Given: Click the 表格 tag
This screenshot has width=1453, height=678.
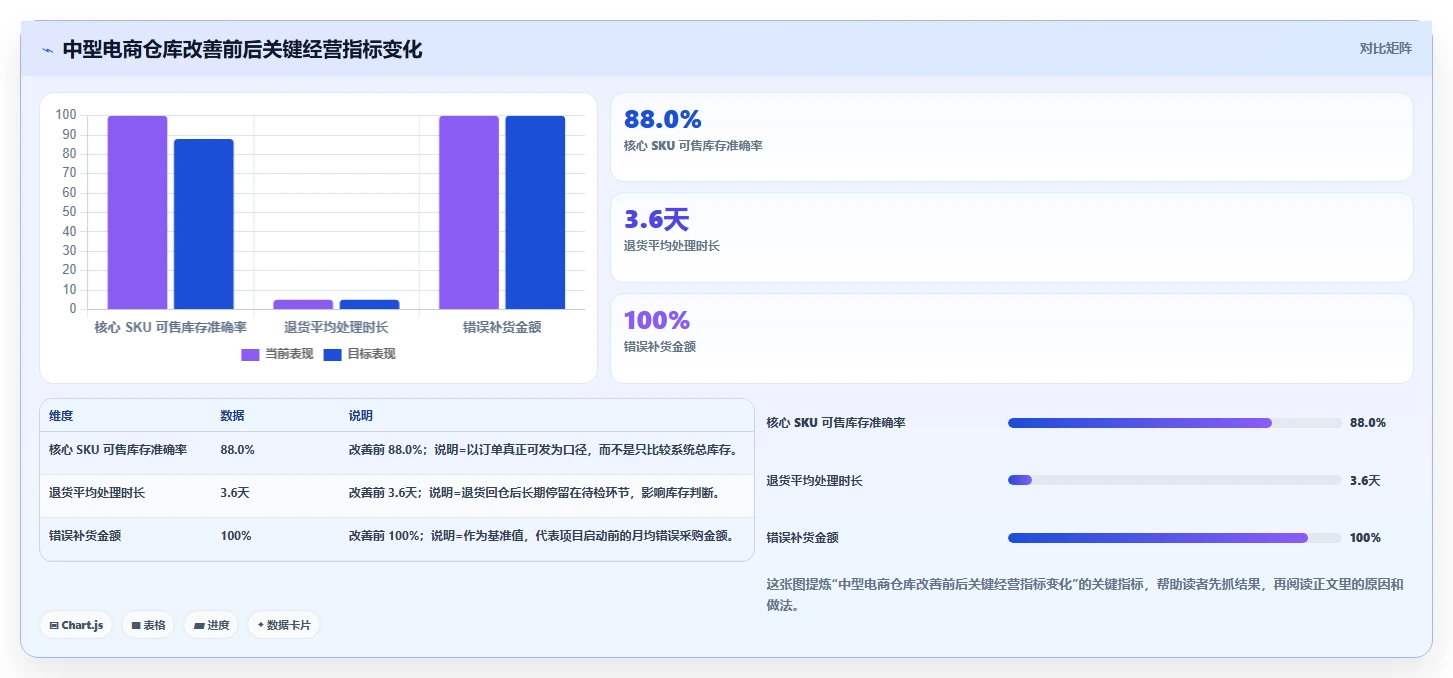Looking at the screenshot, I should pos(148,625).
